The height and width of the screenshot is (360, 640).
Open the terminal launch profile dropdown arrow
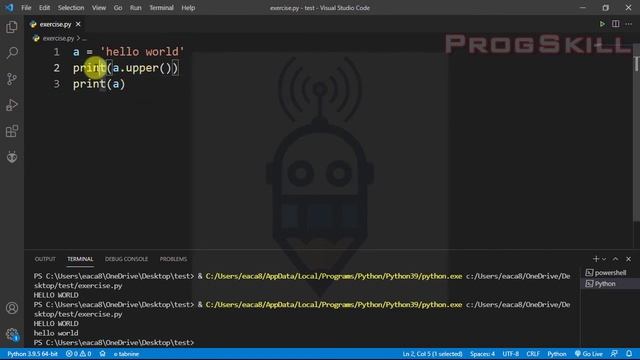pos(604,259)
